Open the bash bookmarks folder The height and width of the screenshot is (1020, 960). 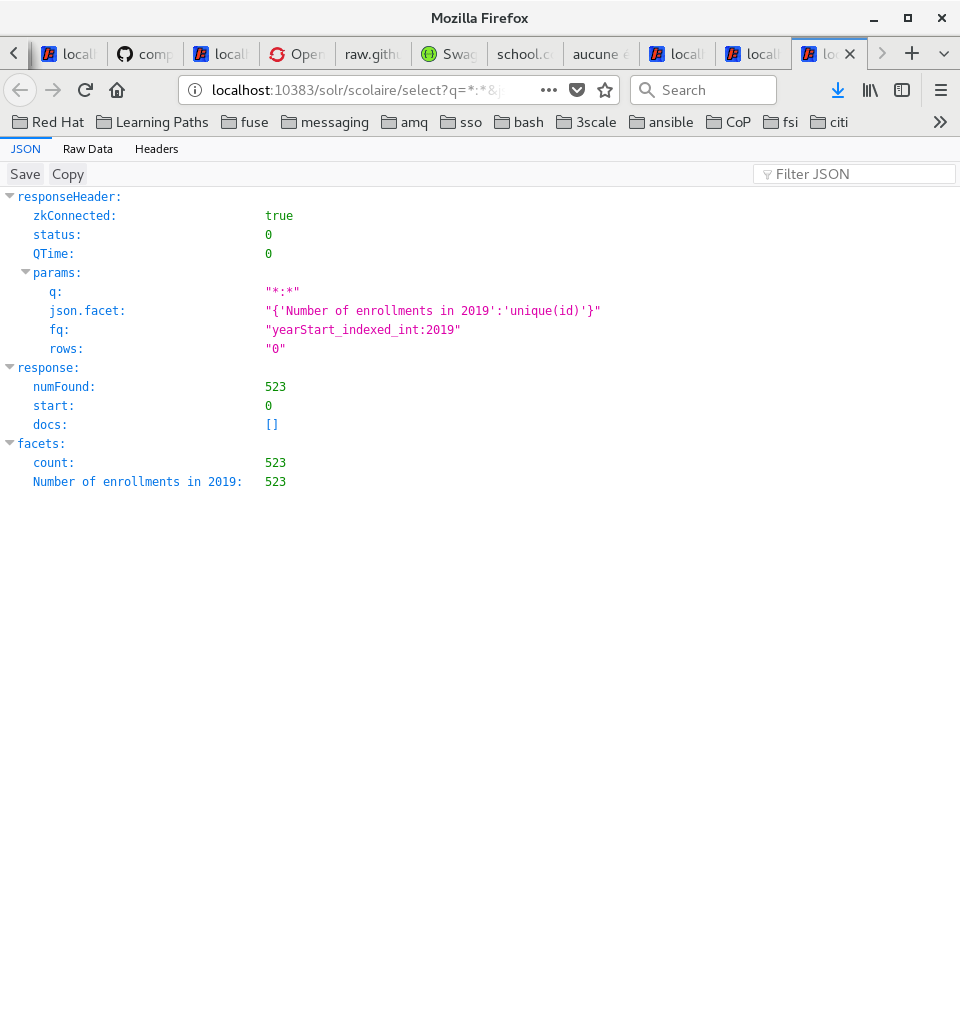coord(518,122)
